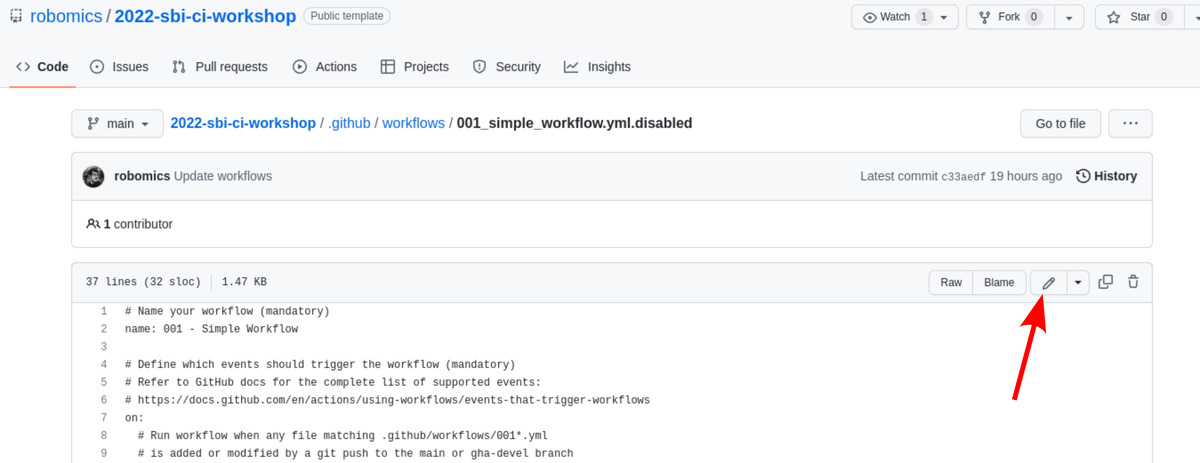Switch to the Projects tab
1200x463 pixels.
point(415,67)
